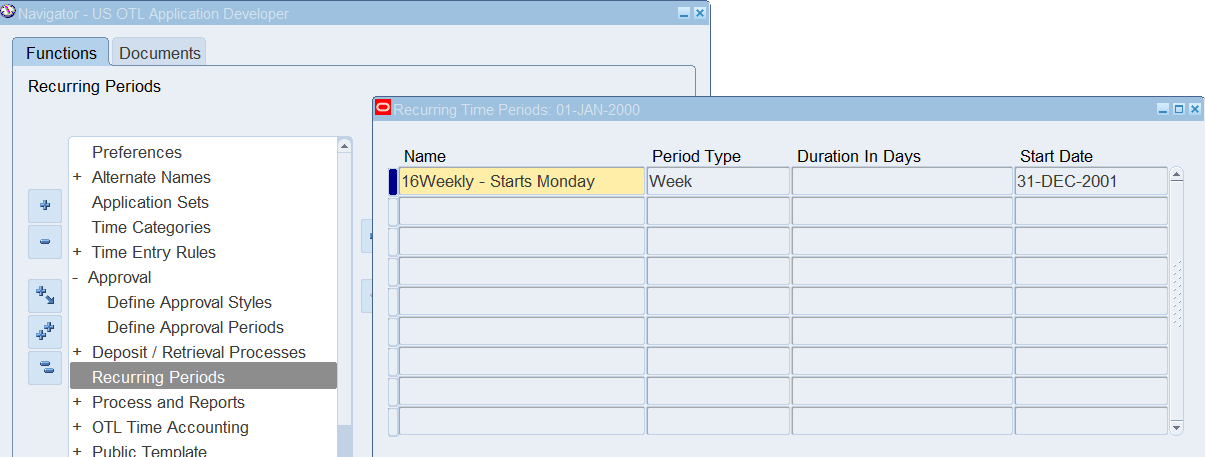Click the Collapse button (minus icon)

tap(45, 242)
